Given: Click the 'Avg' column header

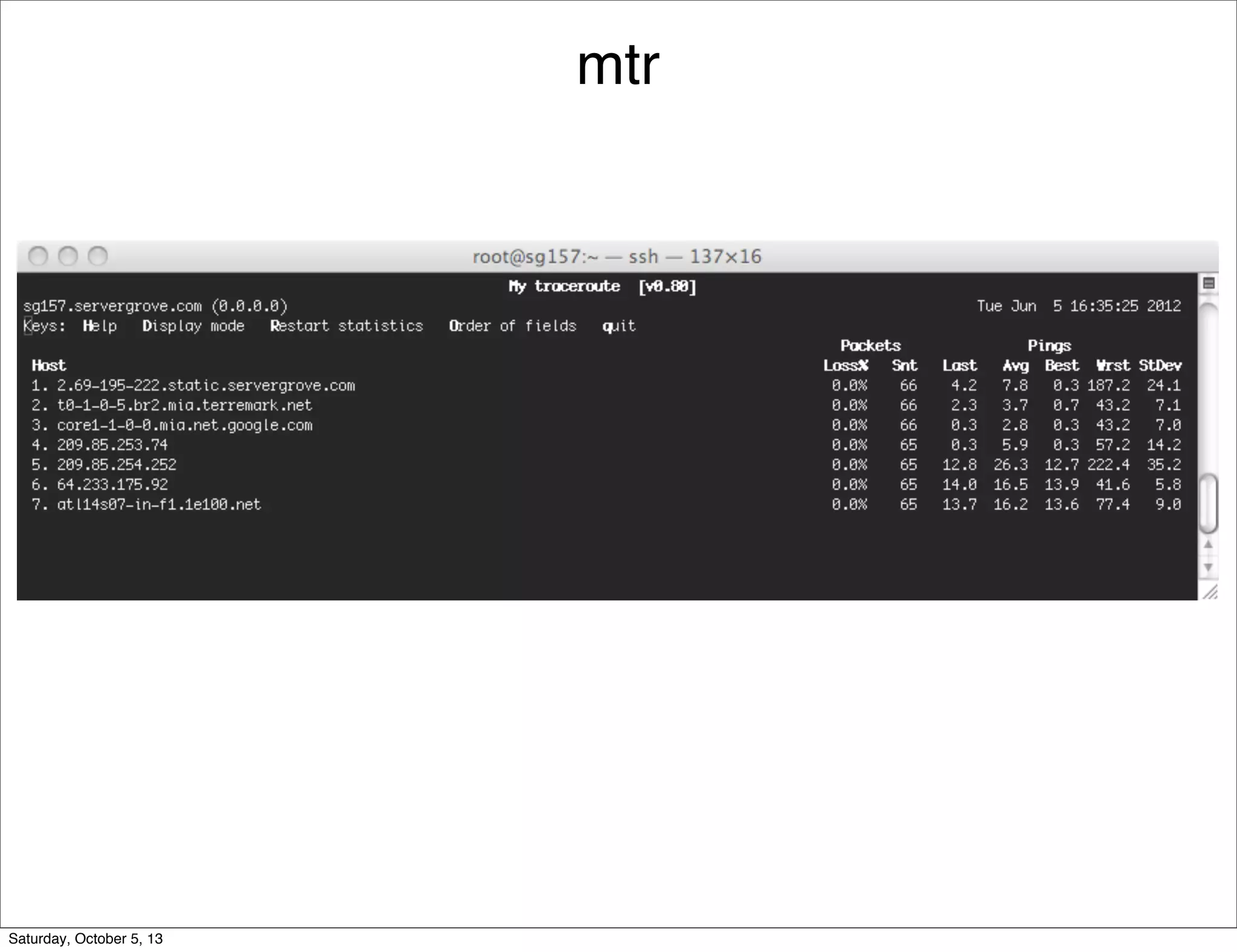Looking at the screenshot, I should click(x=1015, y=365).
